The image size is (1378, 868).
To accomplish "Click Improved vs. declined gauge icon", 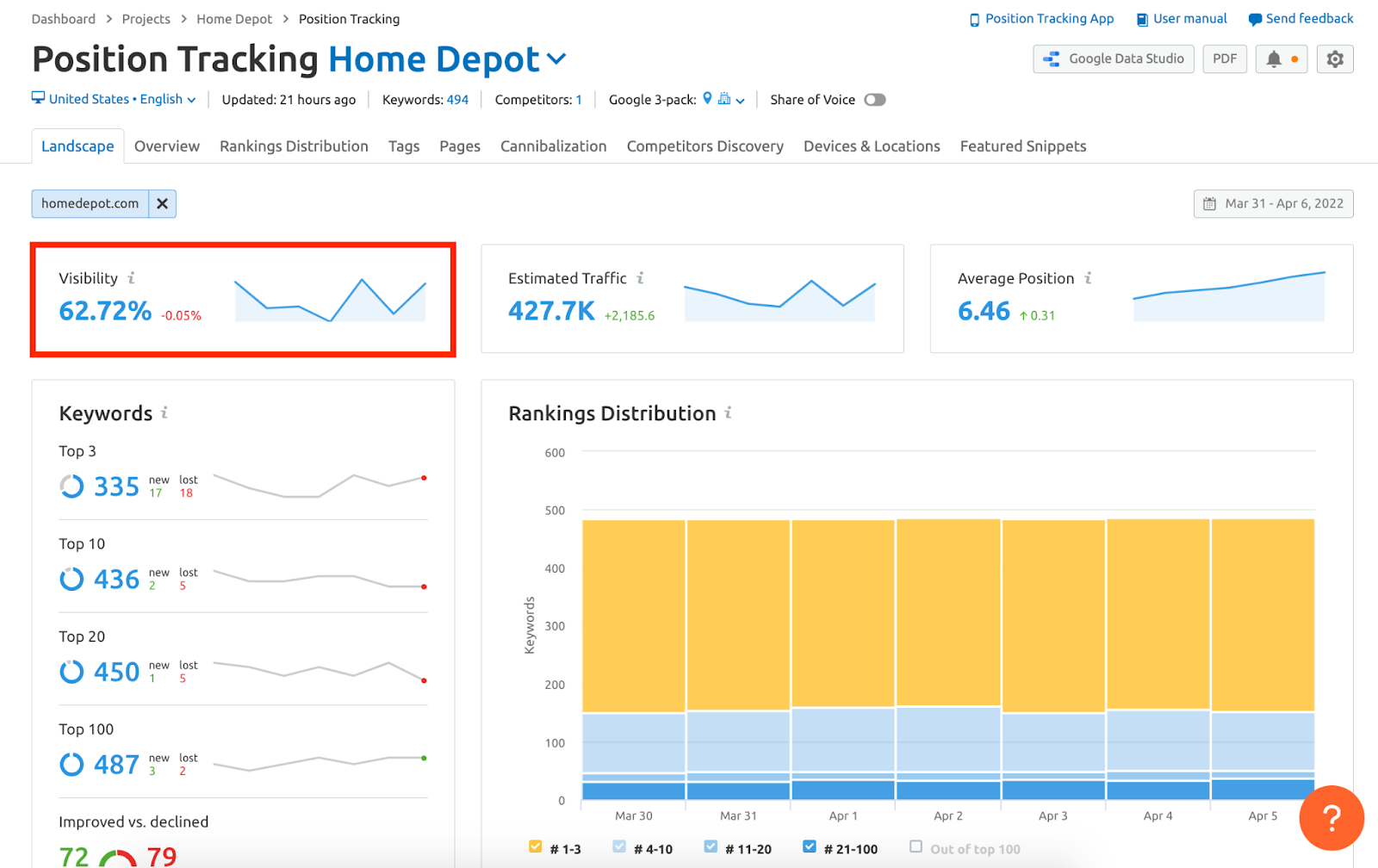I will click(118, 858).
